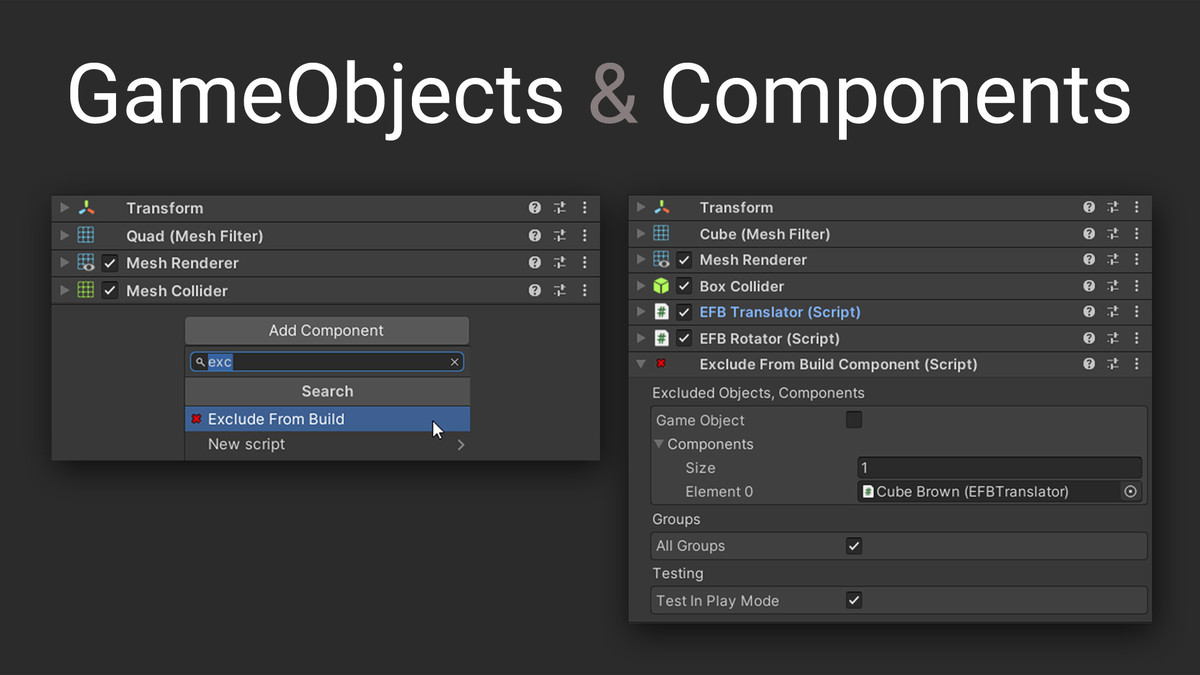The height and width of the screenshot is (675, 1200).
Task: Clear the search field using the X icon
Action: pyautogui.click(x=454, y=361)
